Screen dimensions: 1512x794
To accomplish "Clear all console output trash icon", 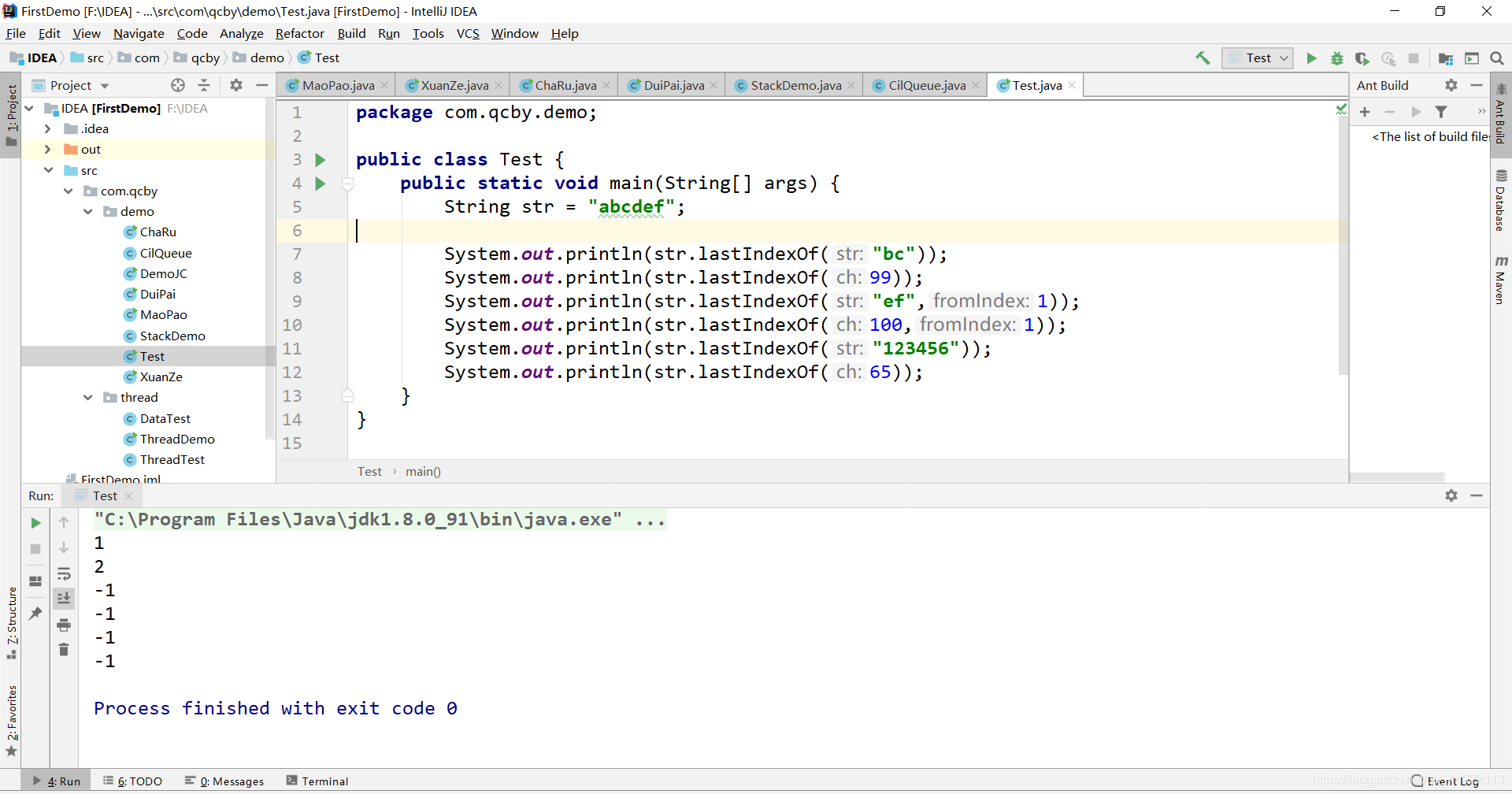I will click(x=64, y=650).
